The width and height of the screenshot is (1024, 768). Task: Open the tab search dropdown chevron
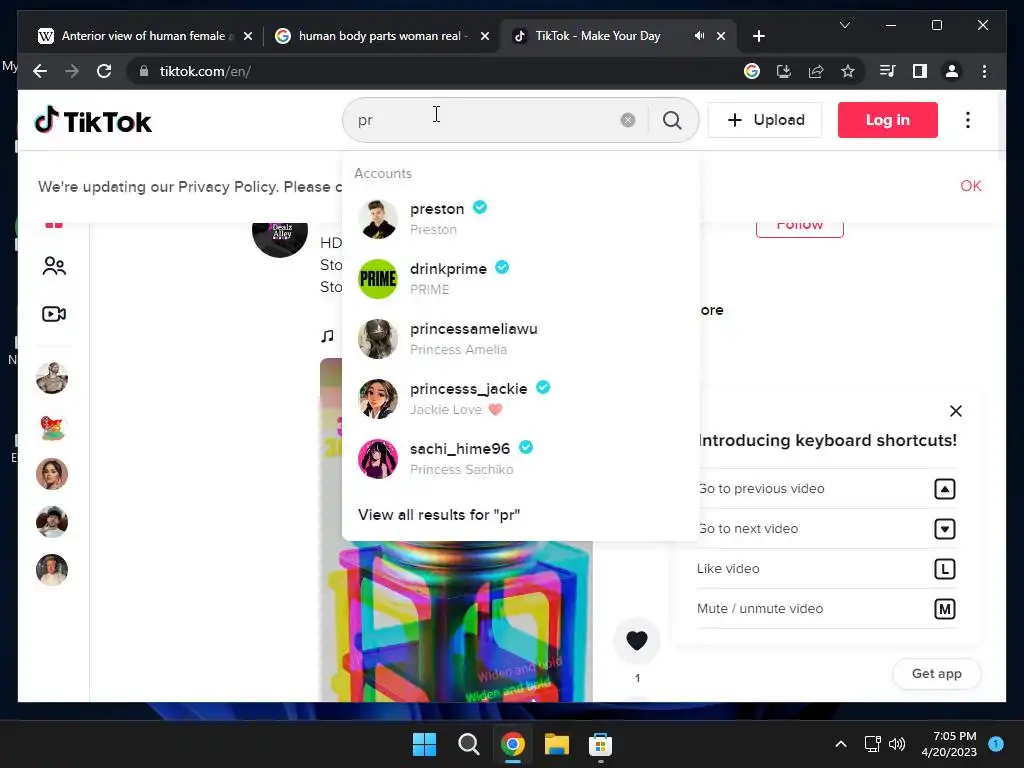pyautogui.click(x=844, y=25)
